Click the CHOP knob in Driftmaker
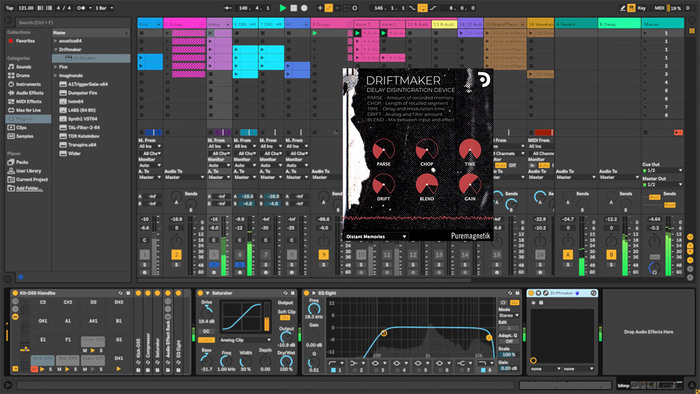Viewport: 700px width, 394px height. pyautogui.click(x=427, y=149)
